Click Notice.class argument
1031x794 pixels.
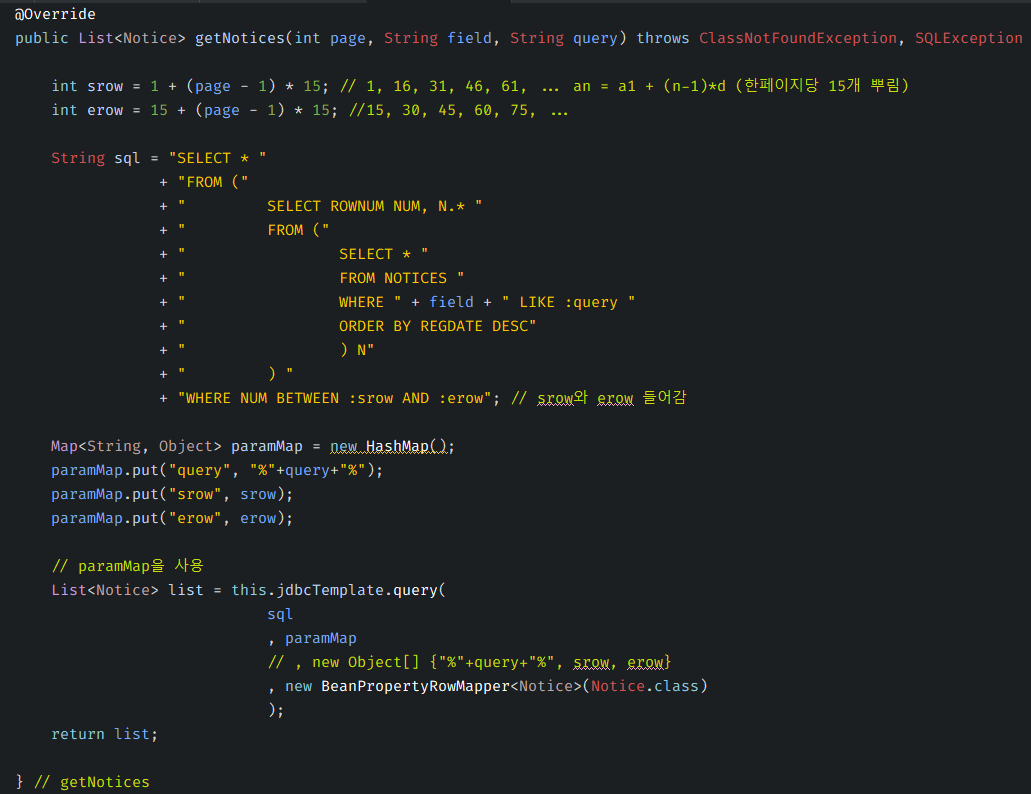click(644, 686)
